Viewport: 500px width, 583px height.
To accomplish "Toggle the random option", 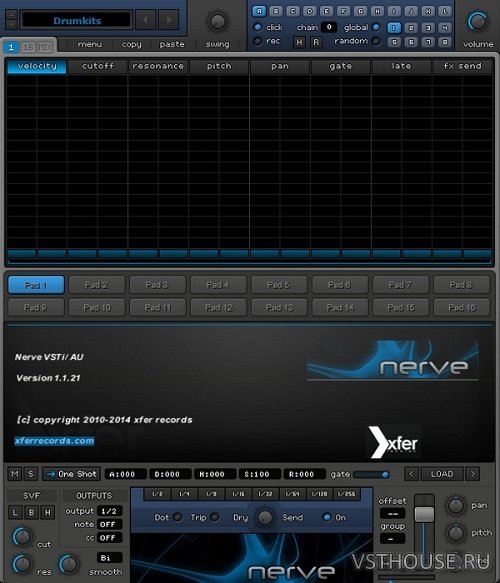I will 376,41.
